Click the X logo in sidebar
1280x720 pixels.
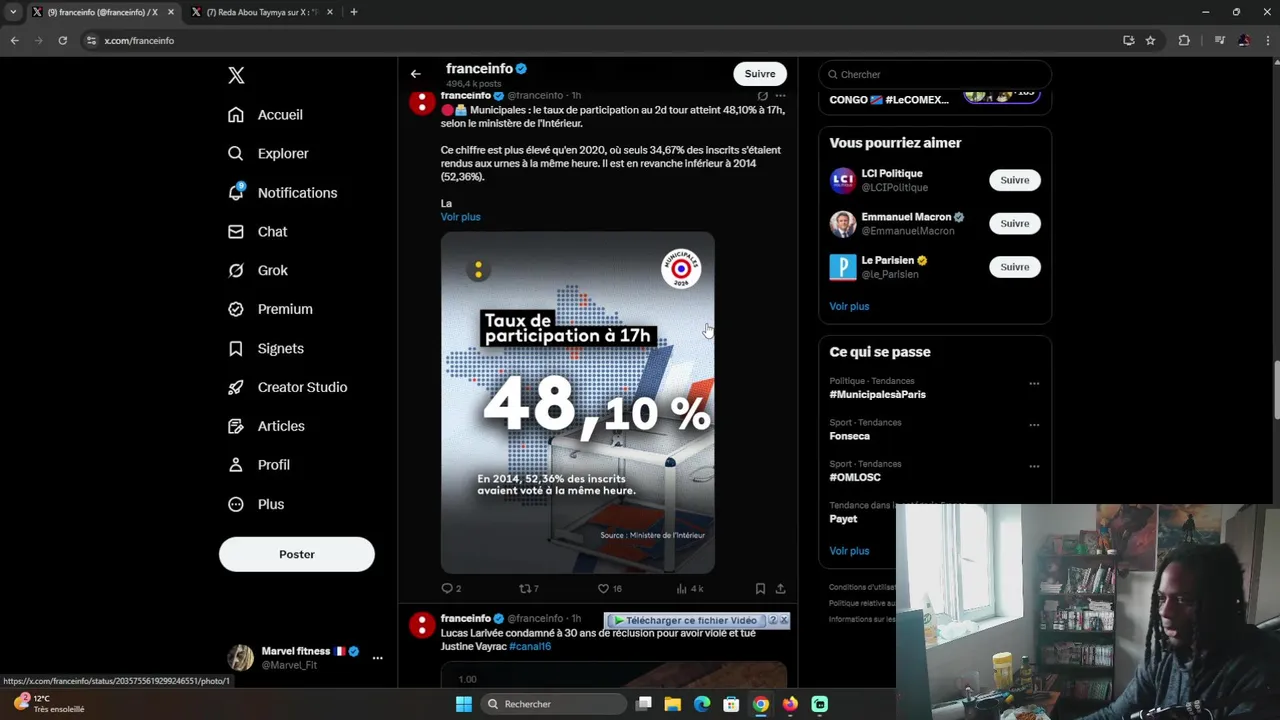[x=236, y=75]
